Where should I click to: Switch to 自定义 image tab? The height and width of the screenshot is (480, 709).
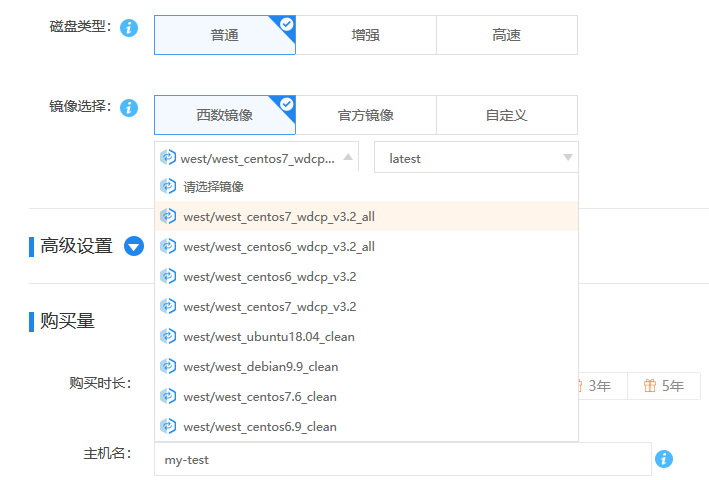coord(506,115)
